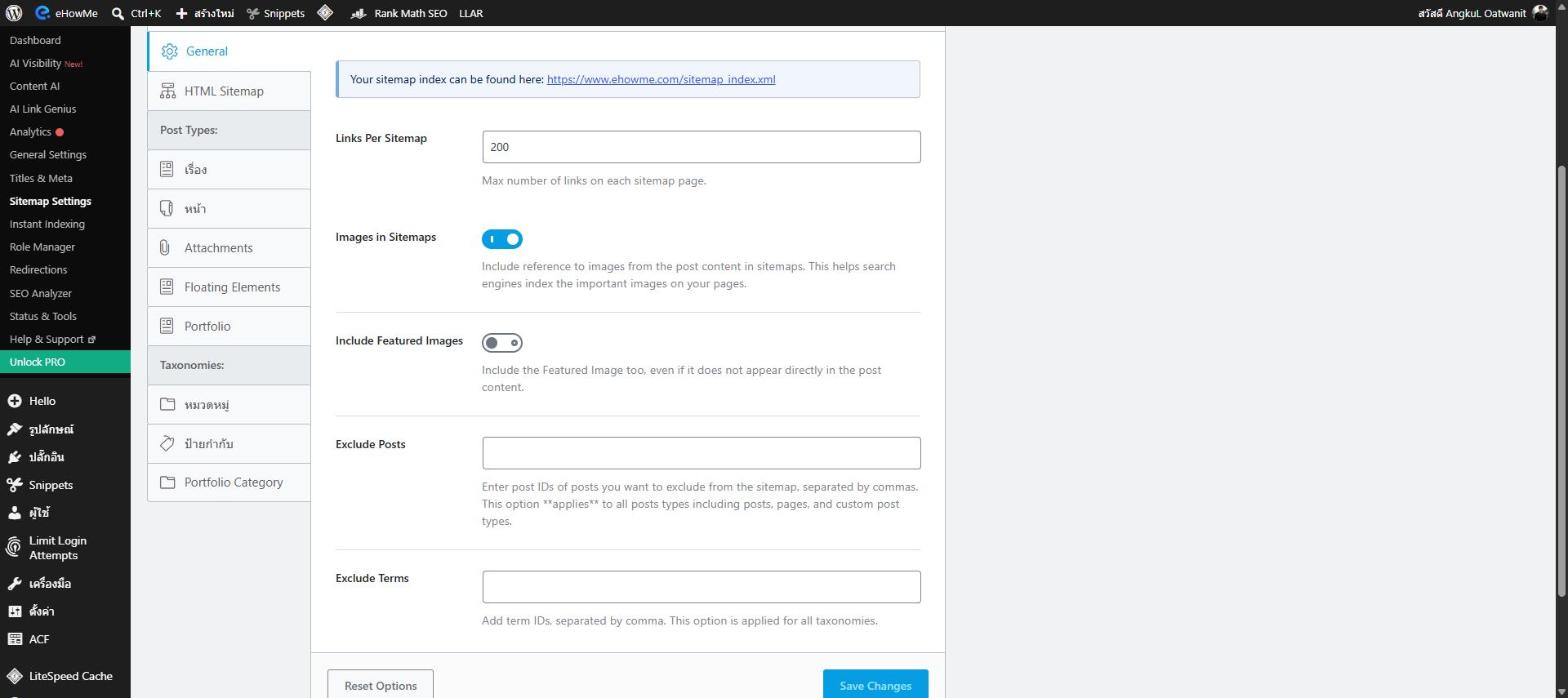Open the sitemap_index.xml link
The image size is (1568, 698).
click(661, 79)
